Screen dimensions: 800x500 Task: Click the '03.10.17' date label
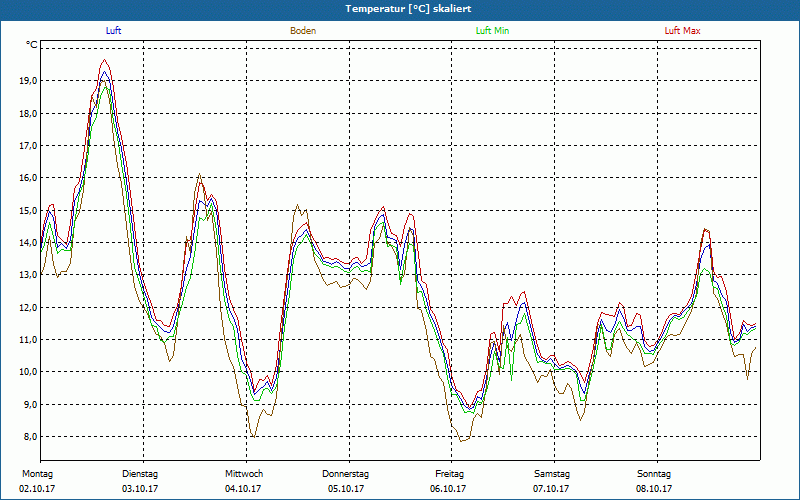click(140, 489)
